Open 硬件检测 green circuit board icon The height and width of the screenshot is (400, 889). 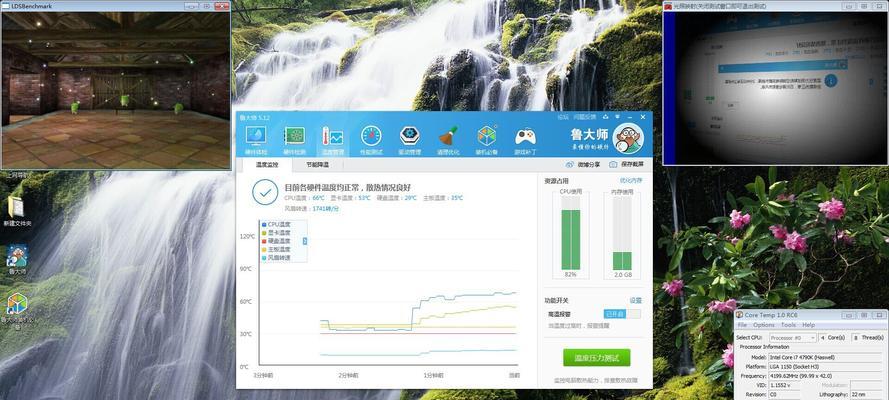[294, 136]
